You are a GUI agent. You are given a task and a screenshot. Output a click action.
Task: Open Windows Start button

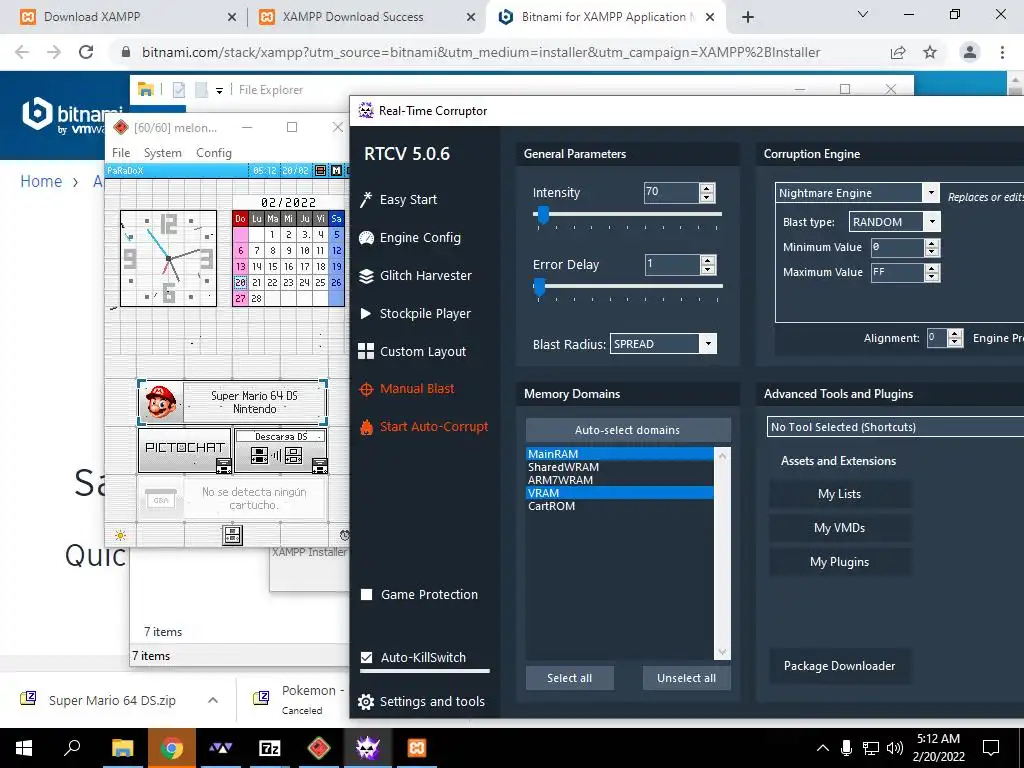pyautogui.click(x=24, y=748)
